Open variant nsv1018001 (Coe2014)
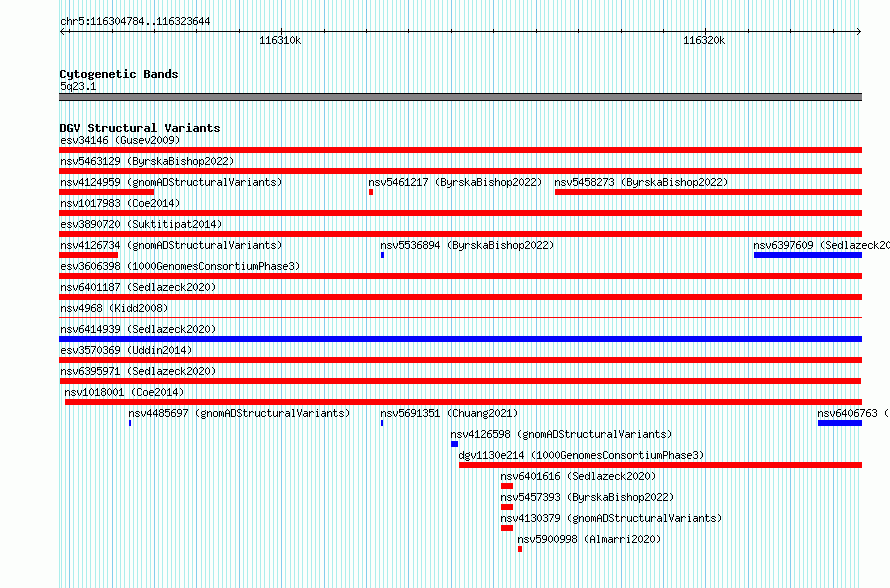The width and height of the screenshot is (890, 588). 124,392
